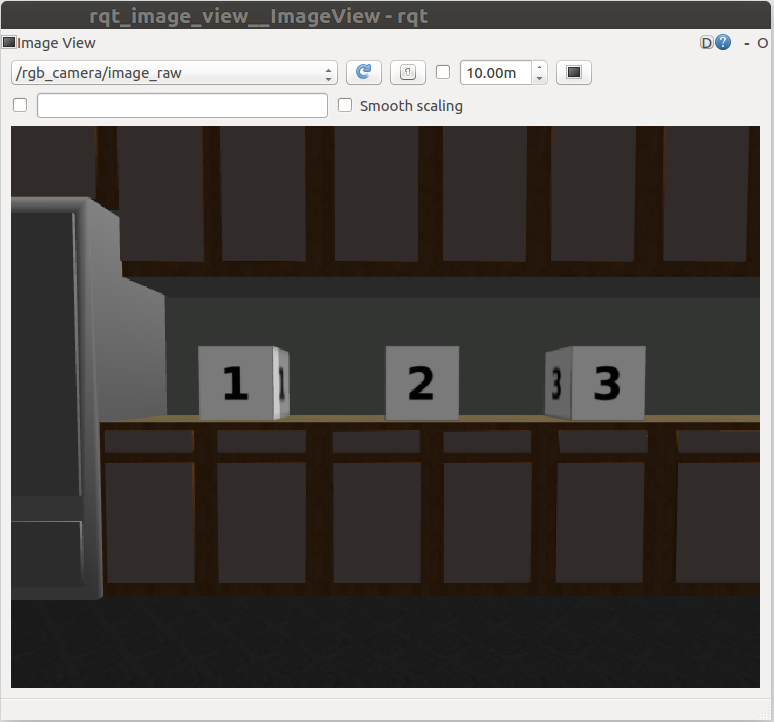Toggle the checkbox left of the empty text field
The image size is (774, 722).
pos(20,105)
